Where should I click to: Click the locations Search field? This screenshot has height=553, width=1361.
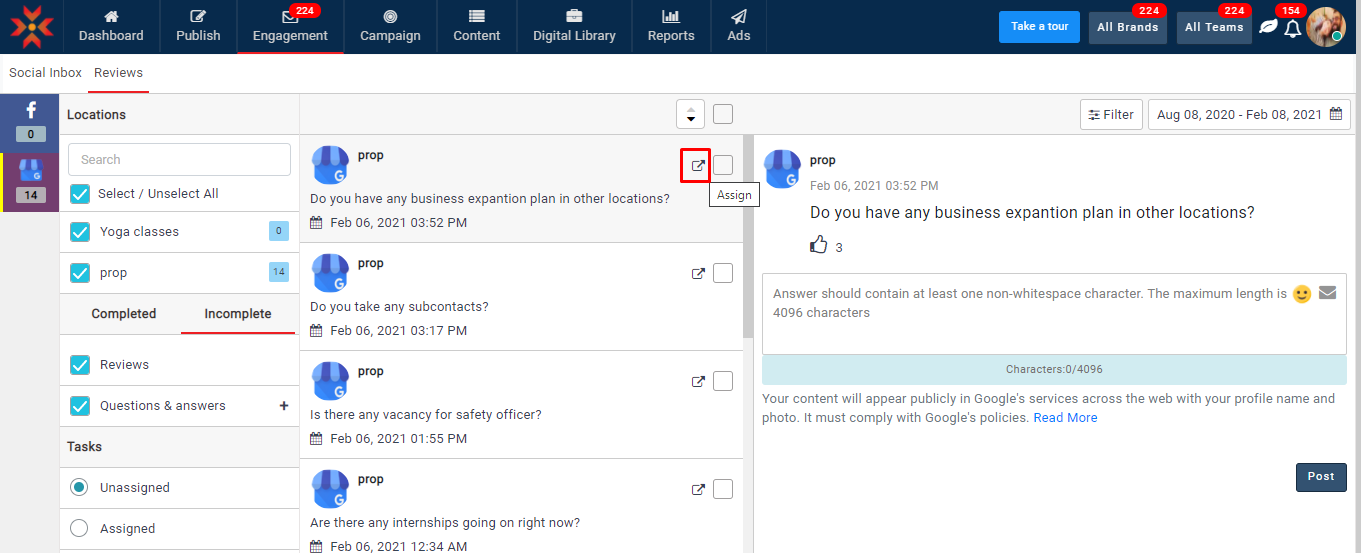point(179,160)
